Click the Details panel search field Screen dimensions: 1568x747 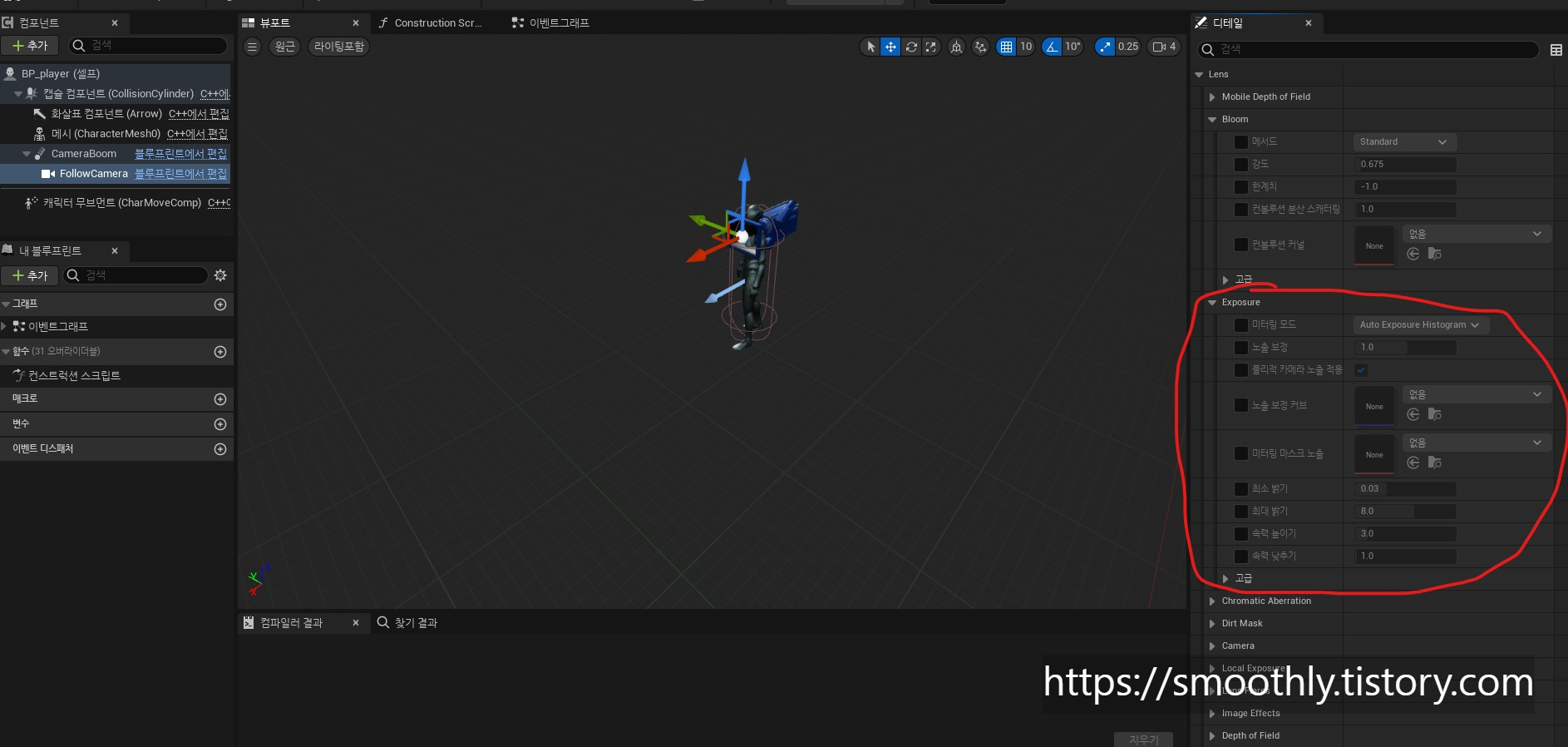point(1368,50)
